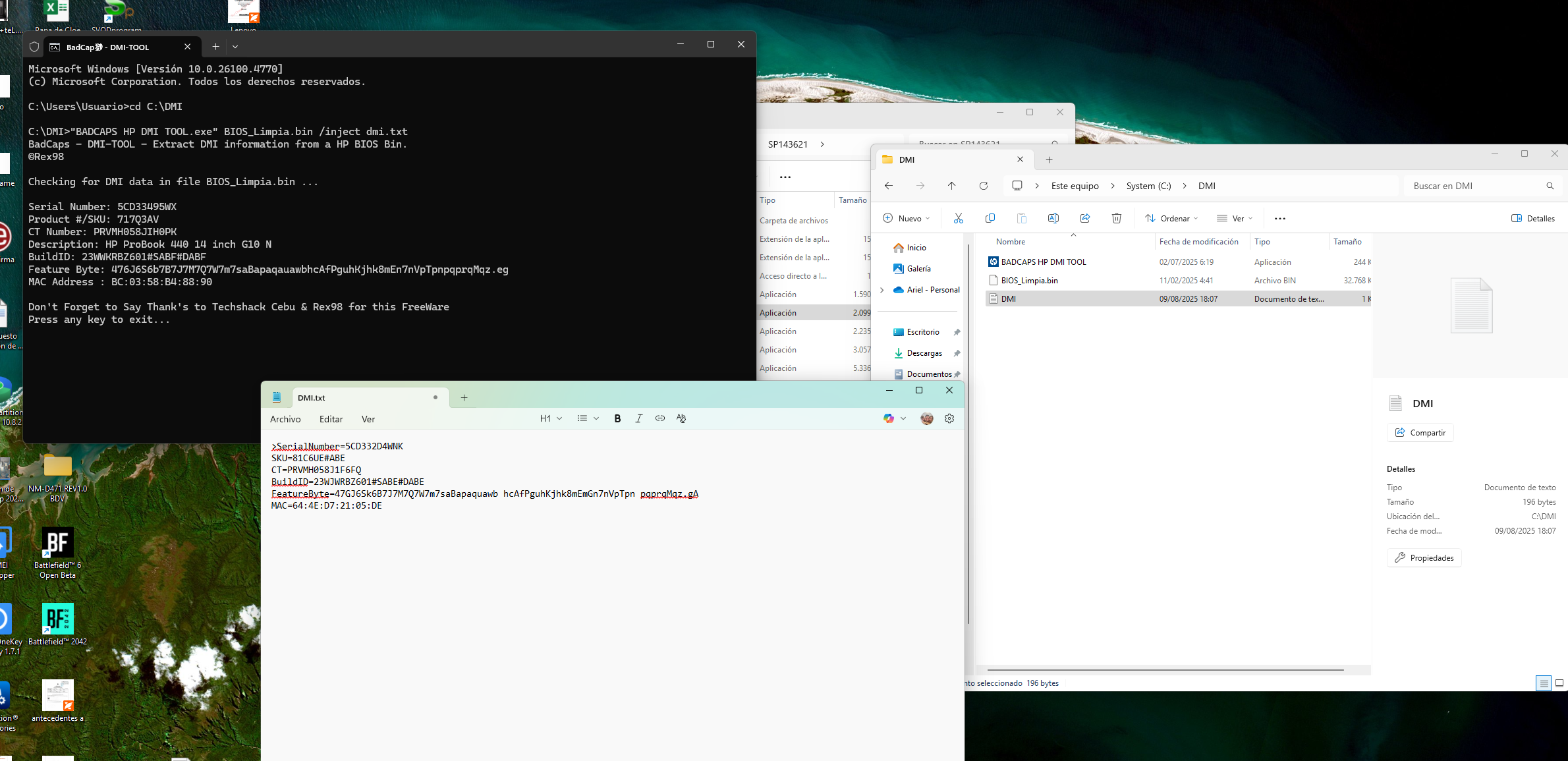Click the Bold formatting icon in Notepad
The width and height of the screenshot is (1568, 761).
click(x=617, y=418)
